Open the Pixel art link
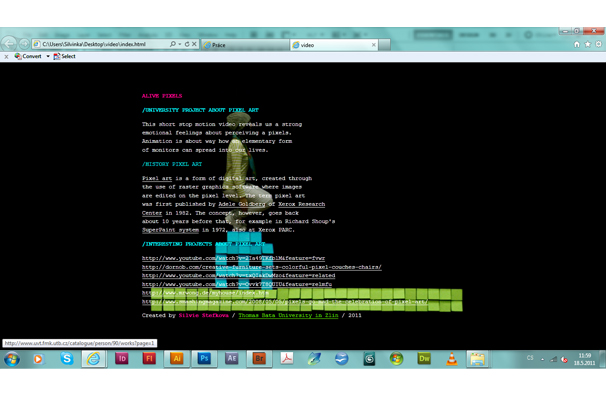 coord(157,178)
